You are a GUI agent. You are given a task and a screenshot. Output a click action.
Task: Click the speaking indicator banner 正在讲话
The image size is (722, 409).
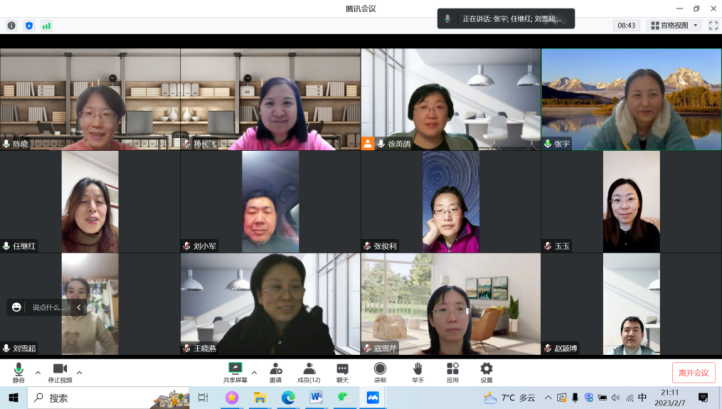[x=506, y=18]
